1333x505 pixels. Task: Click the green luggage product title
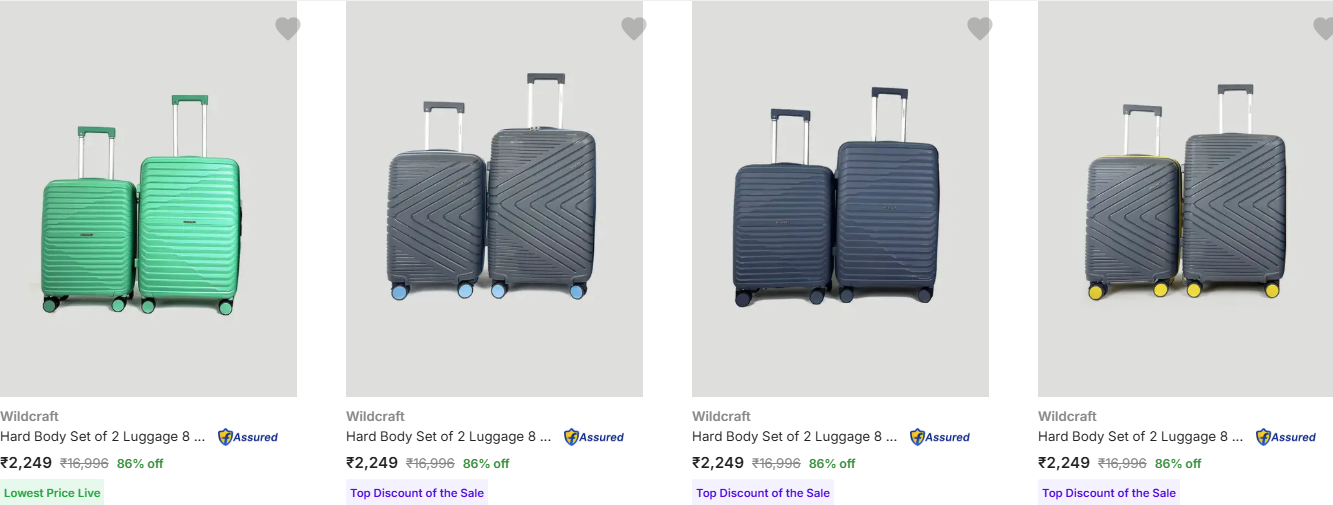pos(102,437)
